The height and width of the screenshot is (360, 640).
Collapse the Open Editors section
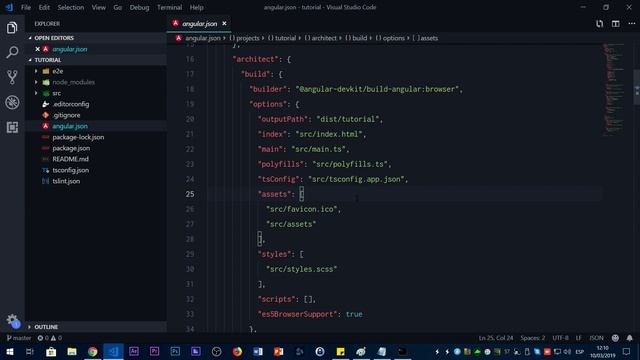click(96, 38)
